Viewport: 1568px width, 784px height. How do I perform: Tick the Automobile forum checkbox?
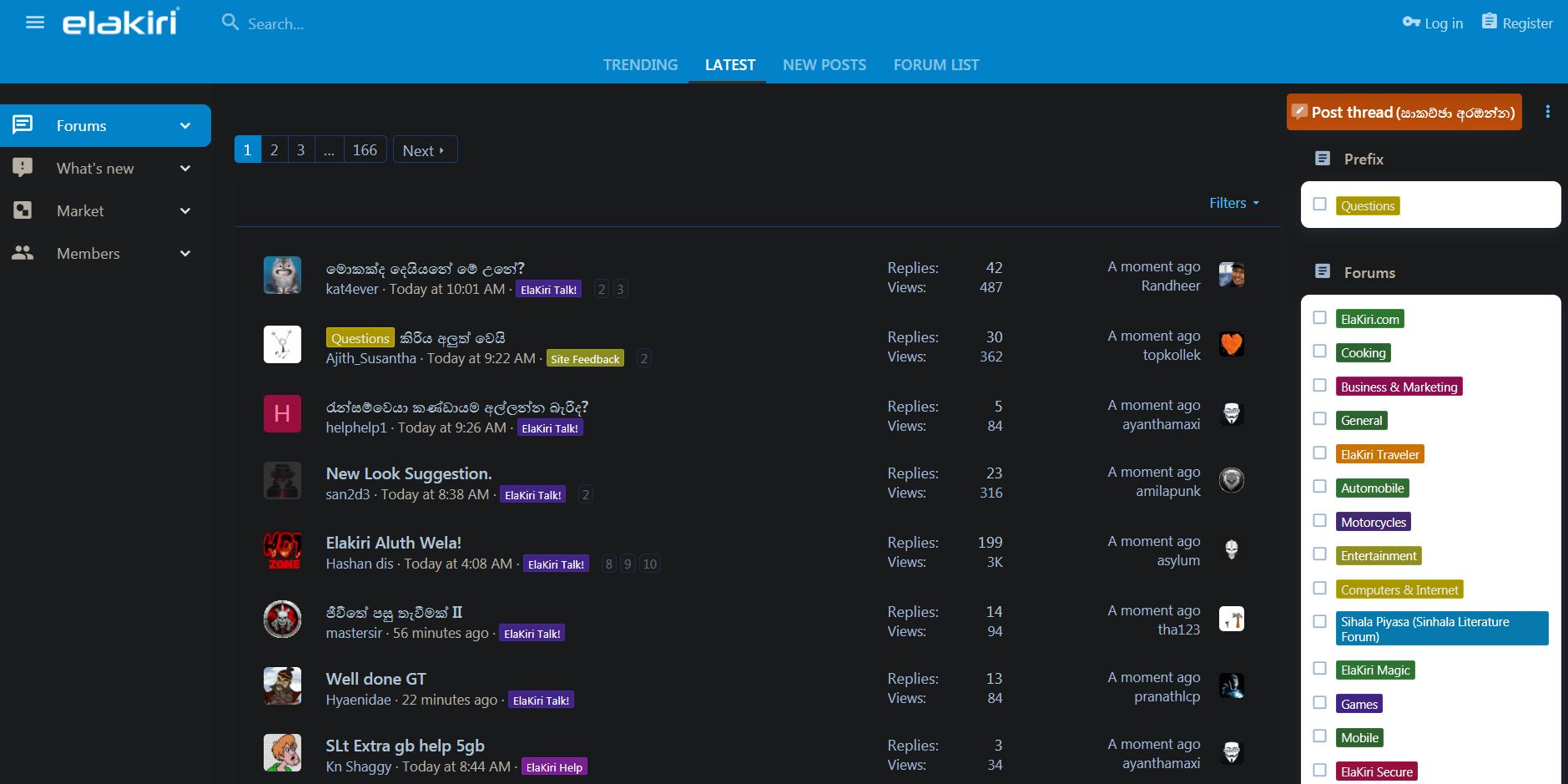coord(1319,486)
